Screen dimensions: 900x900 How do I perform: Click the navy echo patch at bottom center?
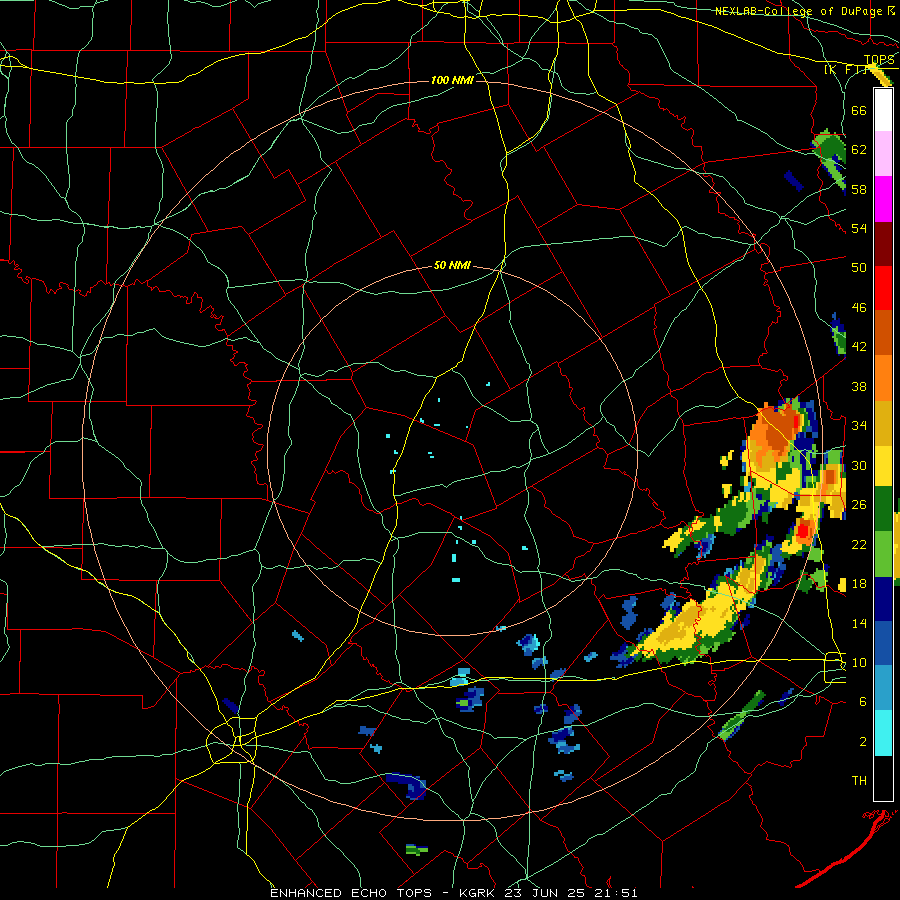[x=408, y=785]
